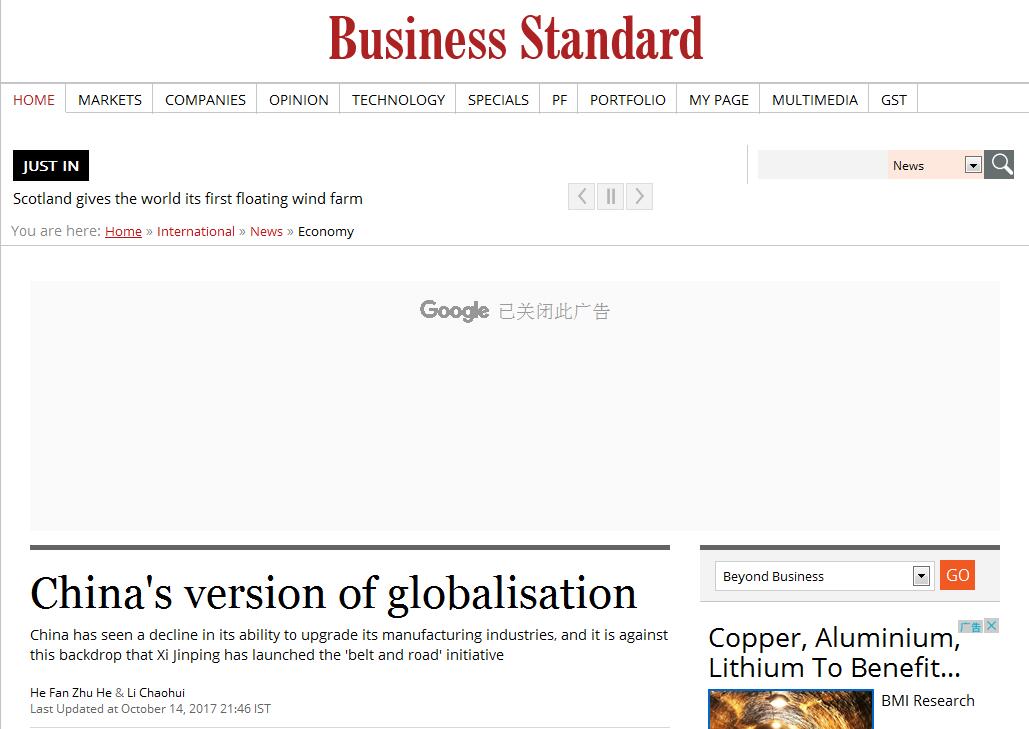Select the TECHNOLOGY tab
The height and width of the screenshot is (729, 1029).
398,100
